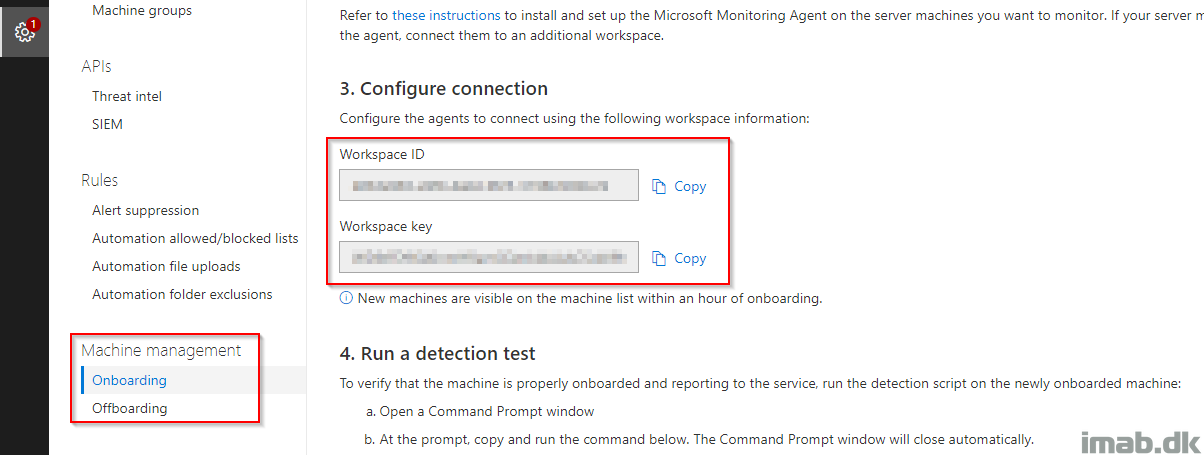Click inside the Workspace key field

point(489,257)
